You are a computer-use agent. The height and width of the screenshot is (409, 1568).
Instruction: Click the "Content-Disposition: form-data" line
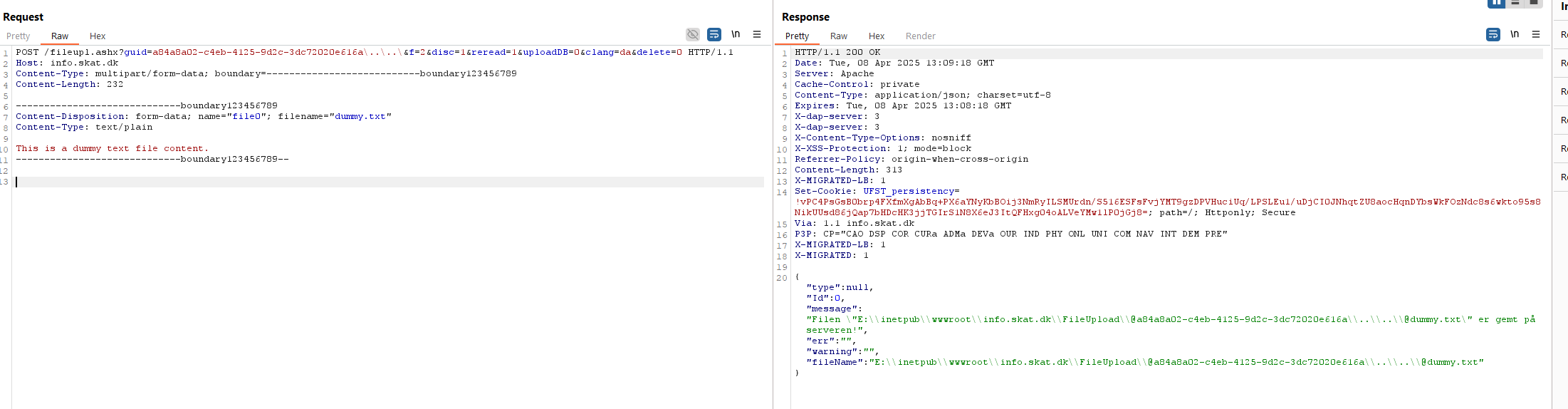(x=204, y=116)
